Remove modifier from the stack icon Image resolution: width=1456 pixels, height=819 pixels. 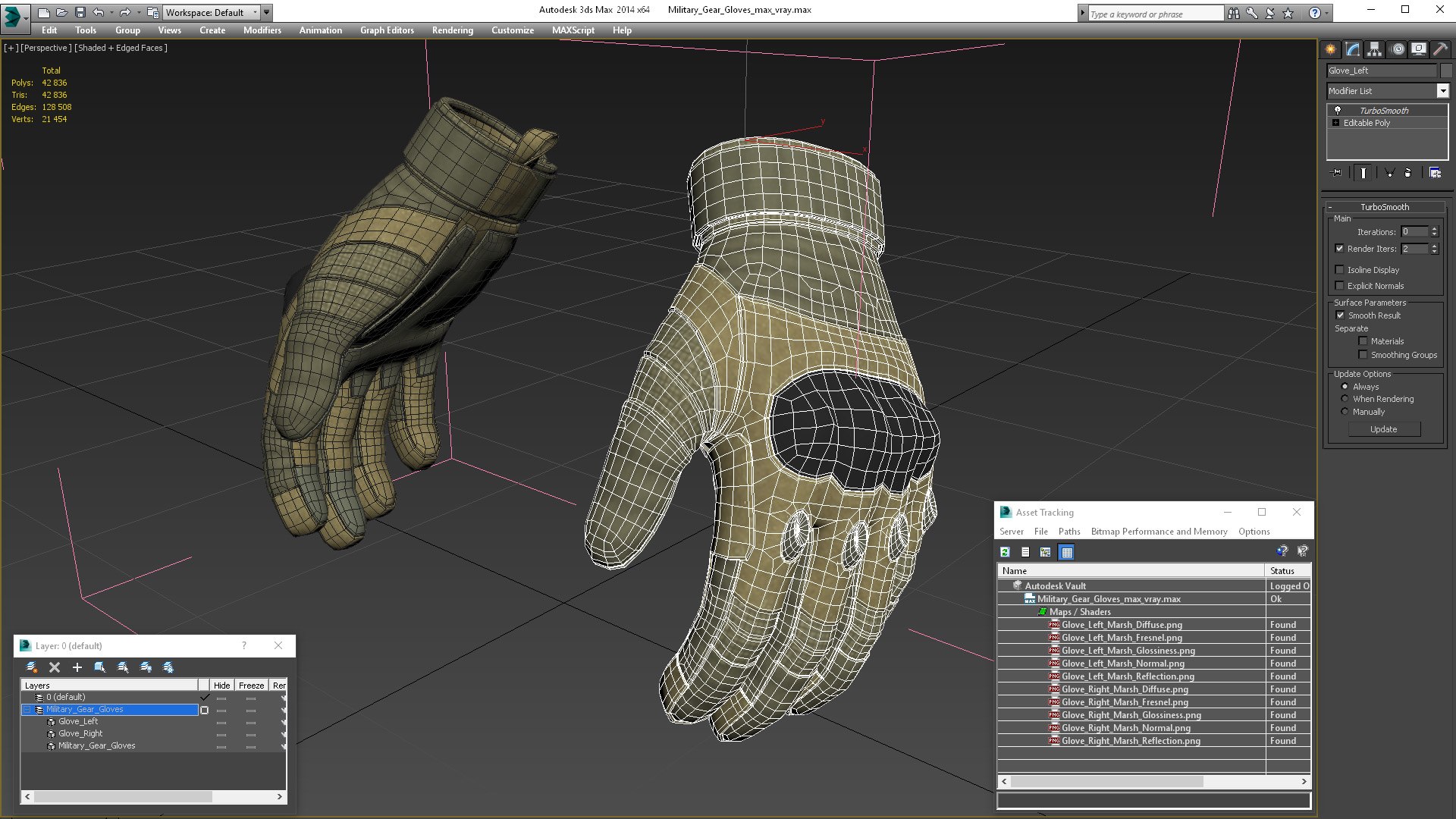pyautogui.click(x=1408, y=173)
